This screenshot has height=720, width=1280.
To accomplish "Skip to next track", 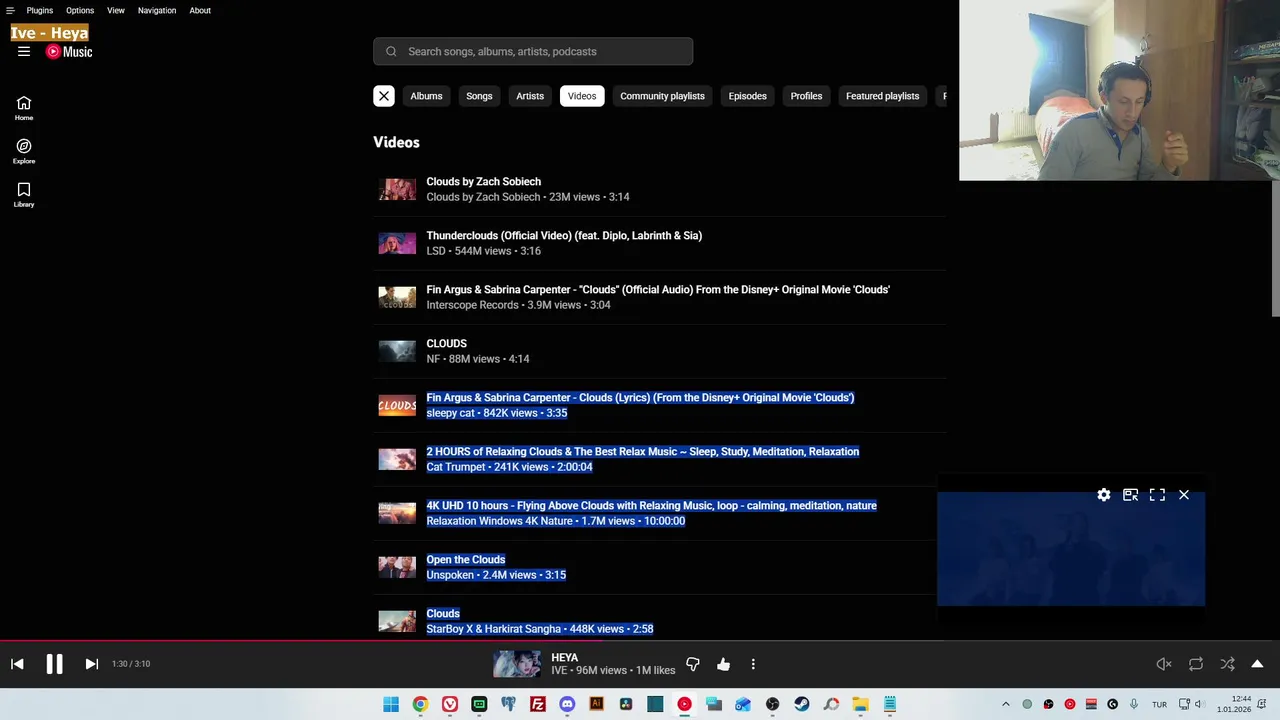I will pyautogui.click(x=91, y=664).
